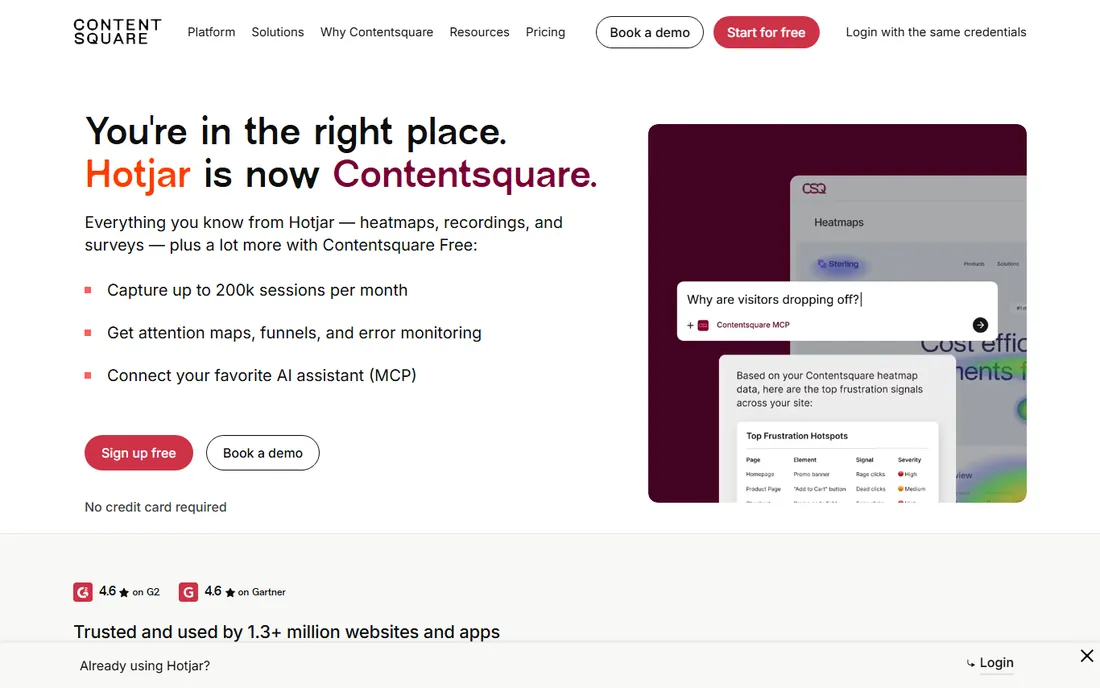Click 'Connect your favorite AI assistant (MCP)'

pos(262,376)
